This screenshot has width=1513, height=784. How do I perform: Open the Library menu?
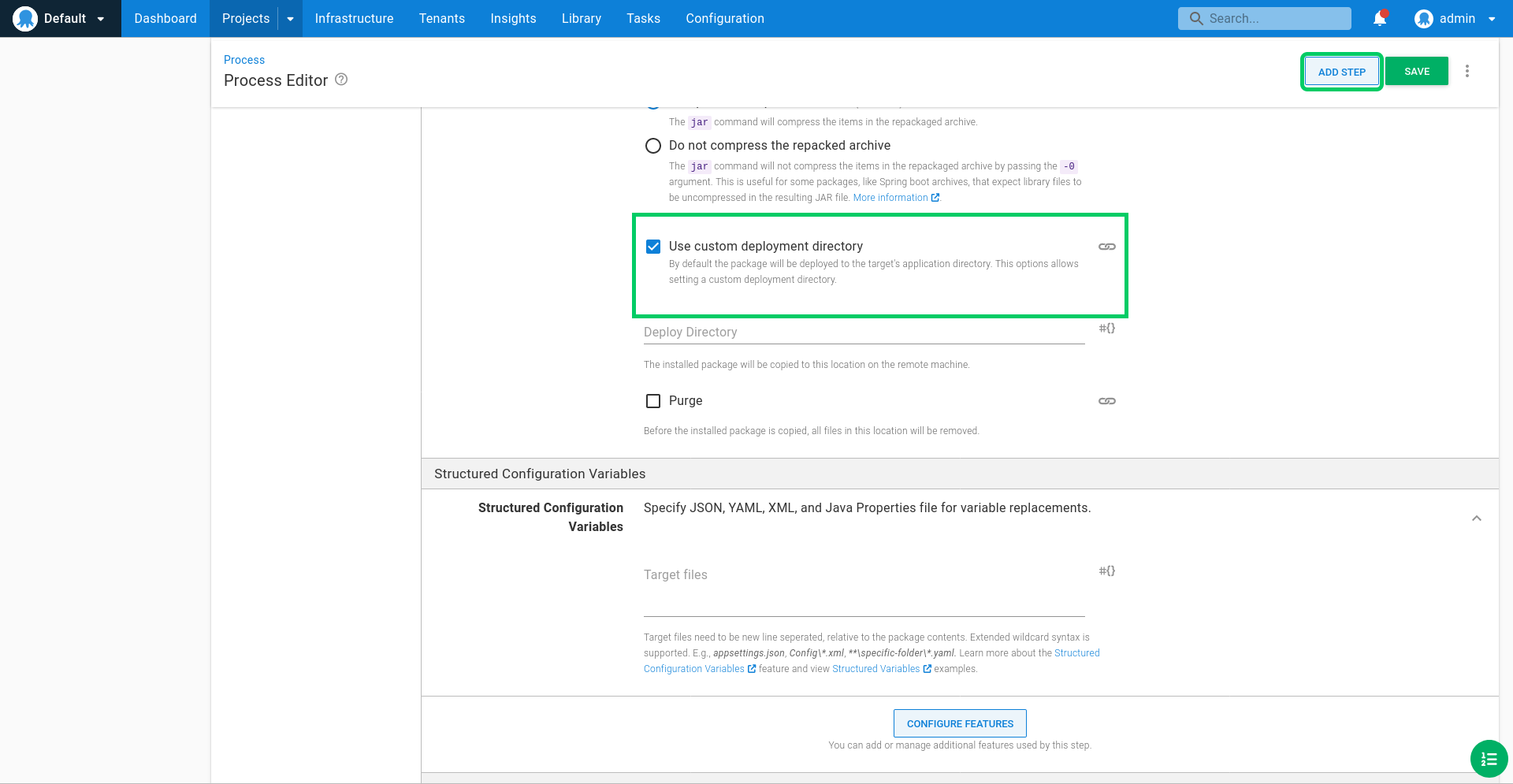pos(582,18)
